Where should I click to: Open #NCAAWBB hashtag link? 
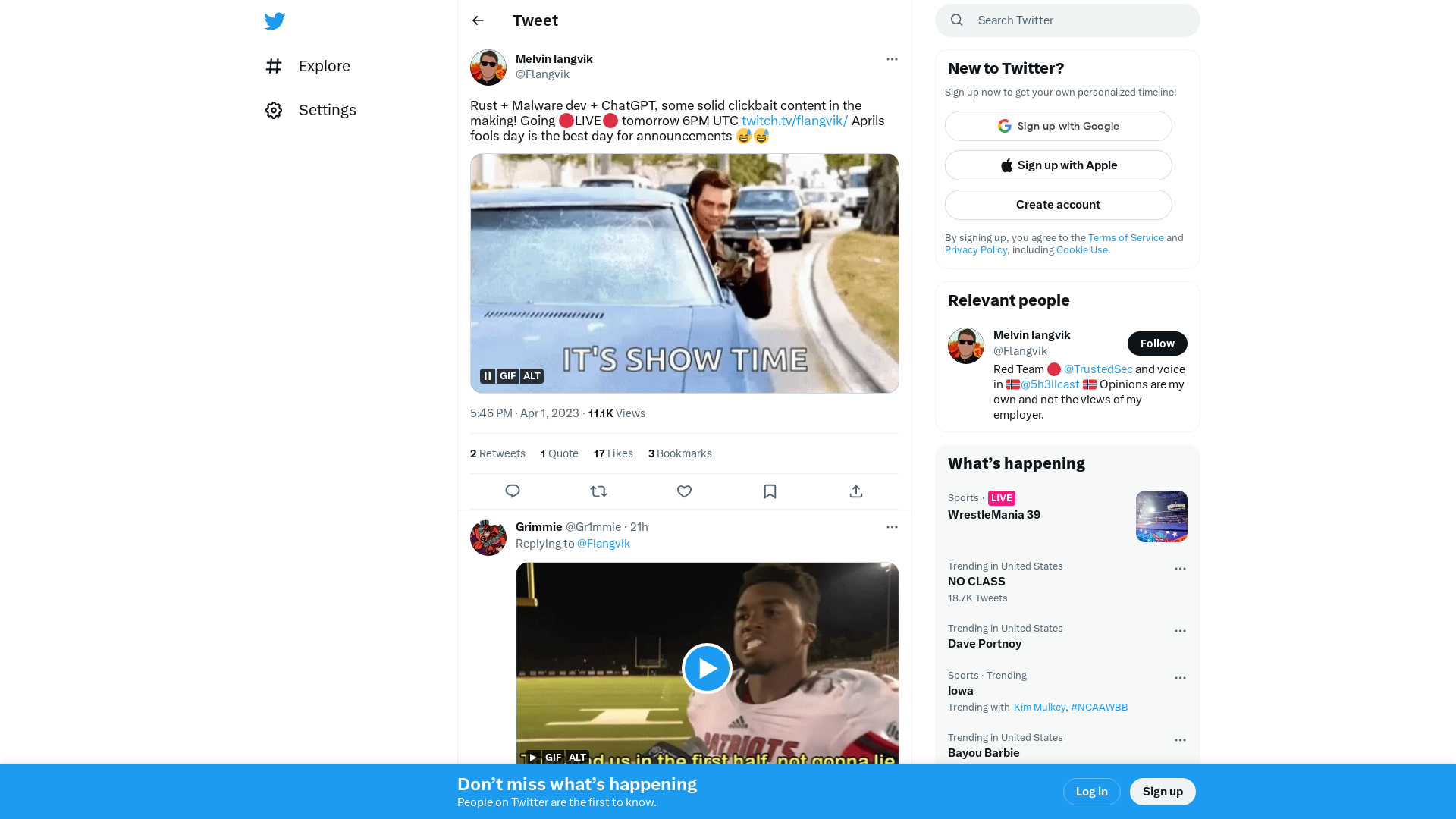[x=1099, y=708]
